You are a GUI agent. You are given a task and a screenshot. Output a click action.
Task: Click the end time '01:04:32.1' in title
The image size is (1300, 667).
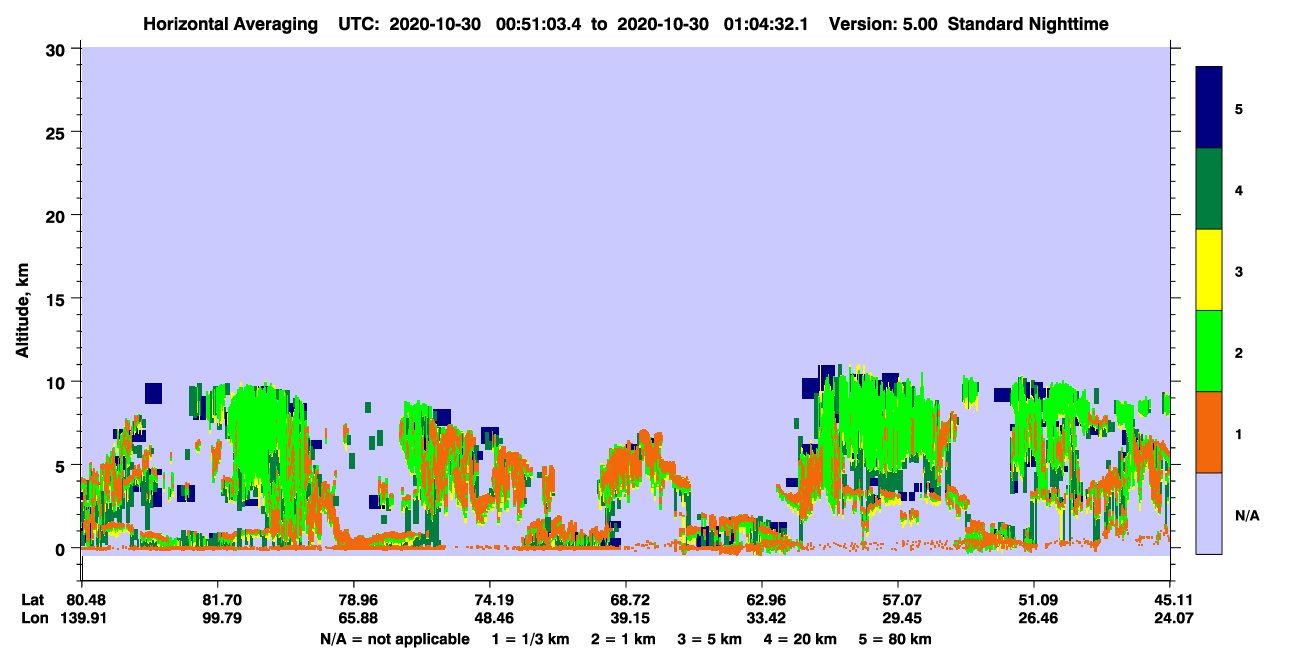(765, 24)
